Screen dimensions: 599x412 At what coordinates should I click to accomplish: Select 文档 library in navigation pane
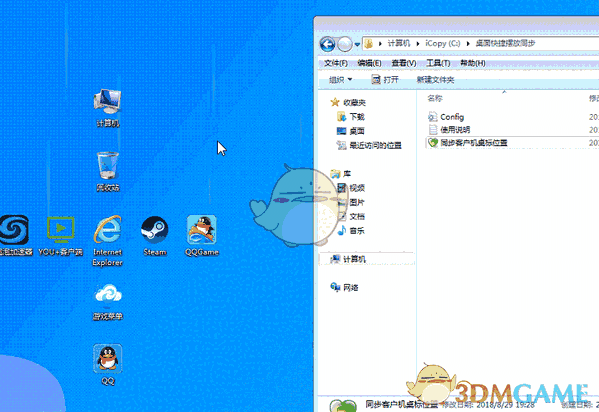click(351, 216)
